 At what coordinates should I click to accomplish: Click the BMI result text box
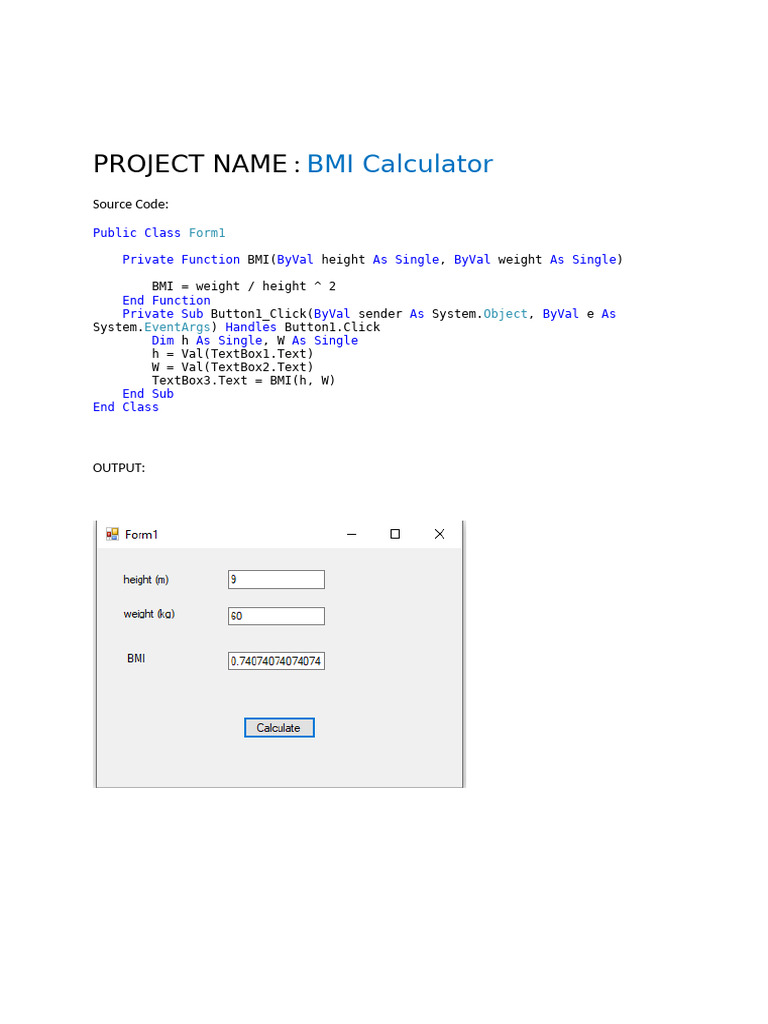coord(276,661)
